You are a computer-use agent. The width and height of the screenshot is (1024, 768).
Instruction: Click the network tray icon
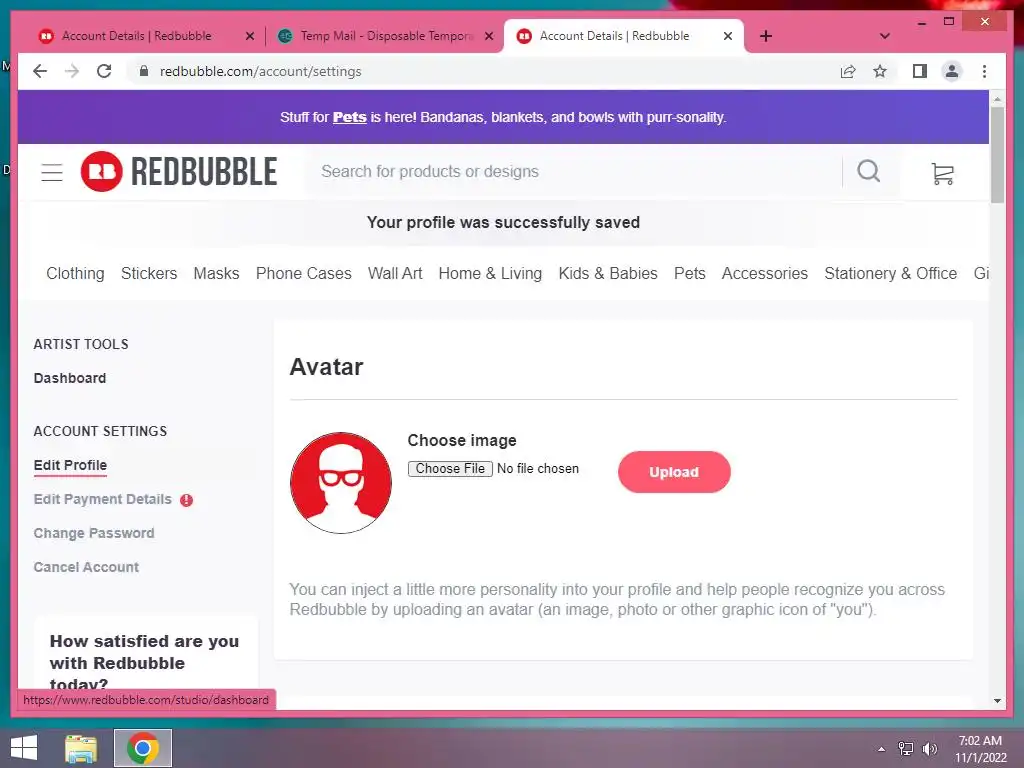[x=905, y=749]
